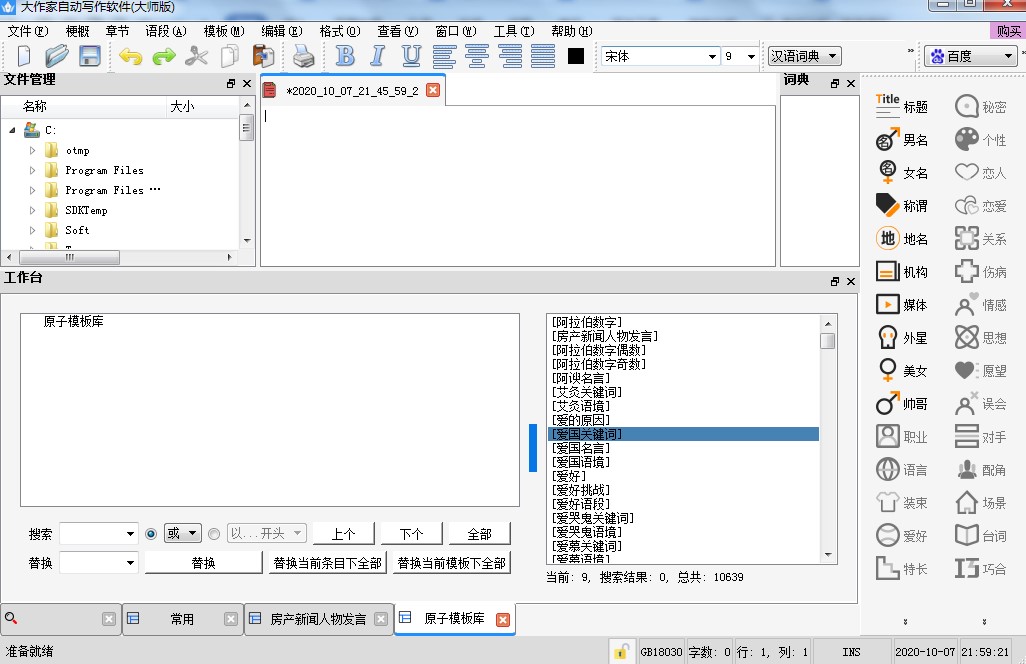
Task: Apply Italic formatting
Action: (378, 56)
